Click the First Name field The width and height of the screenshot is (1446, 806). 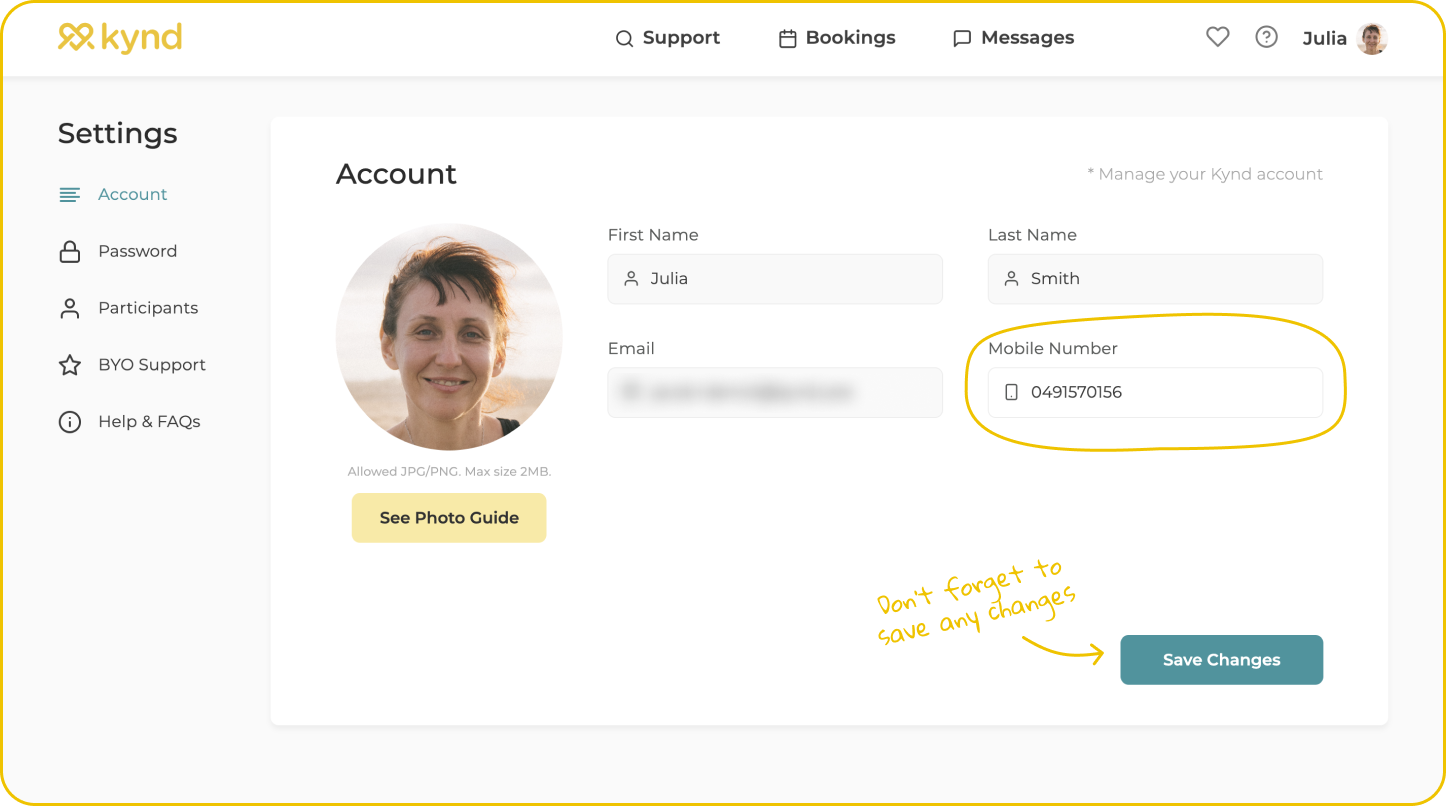[775, 279]
